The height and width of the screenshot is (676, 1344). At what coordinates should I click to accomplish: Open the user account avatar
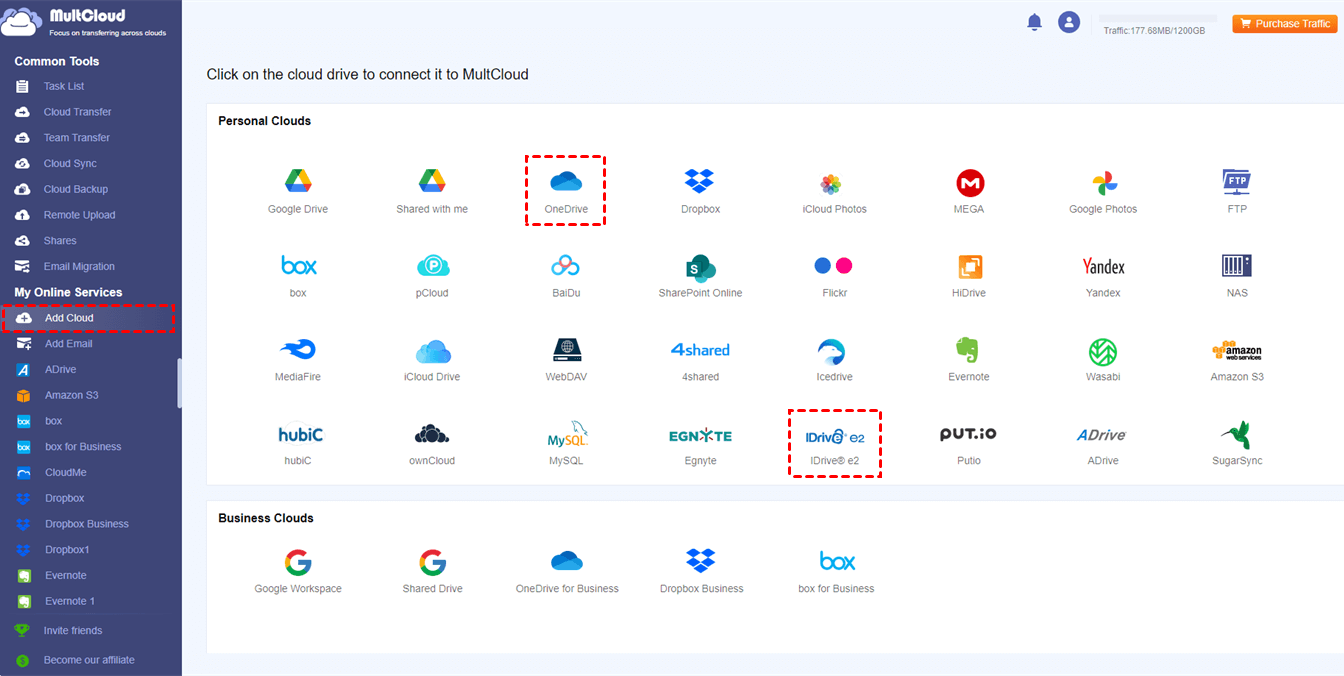coord(1069,22)
